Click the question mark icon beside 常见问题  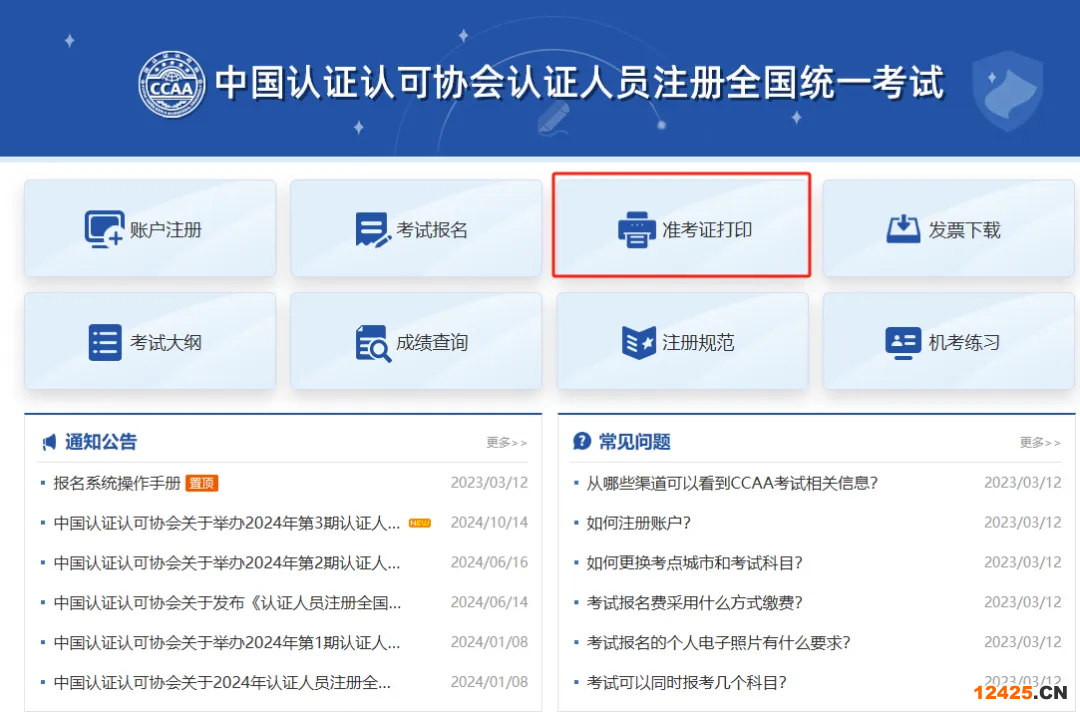coord(582,442)
